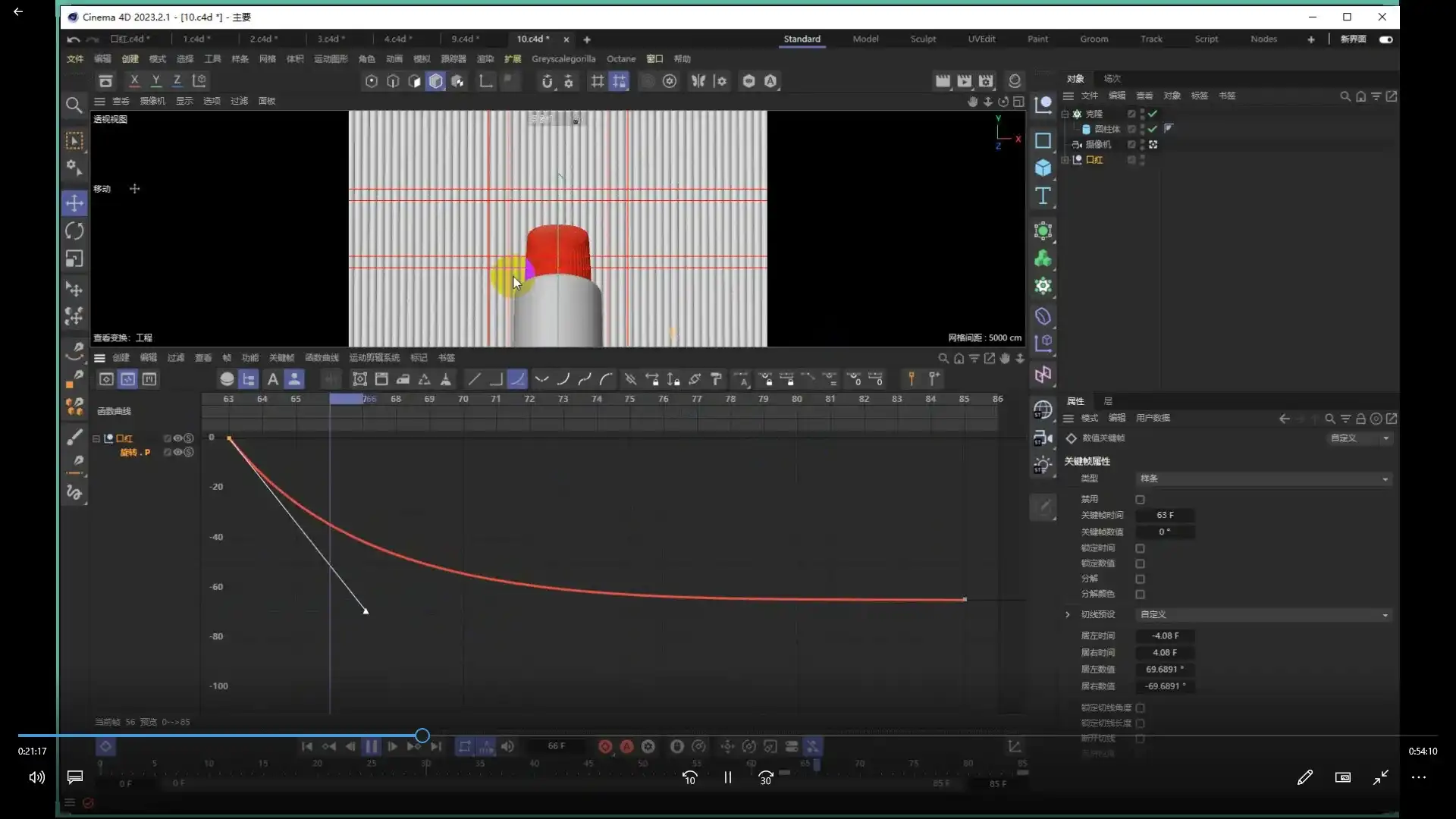Select the Scale tool in left toolbar

74,259
